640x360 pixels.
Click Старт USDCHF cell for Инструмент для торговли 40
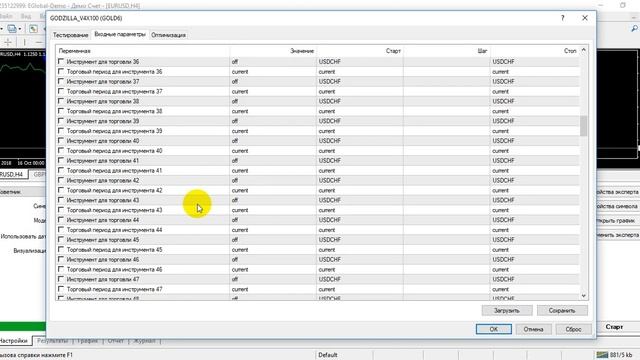pyautogui.click(x=360, y=141)
